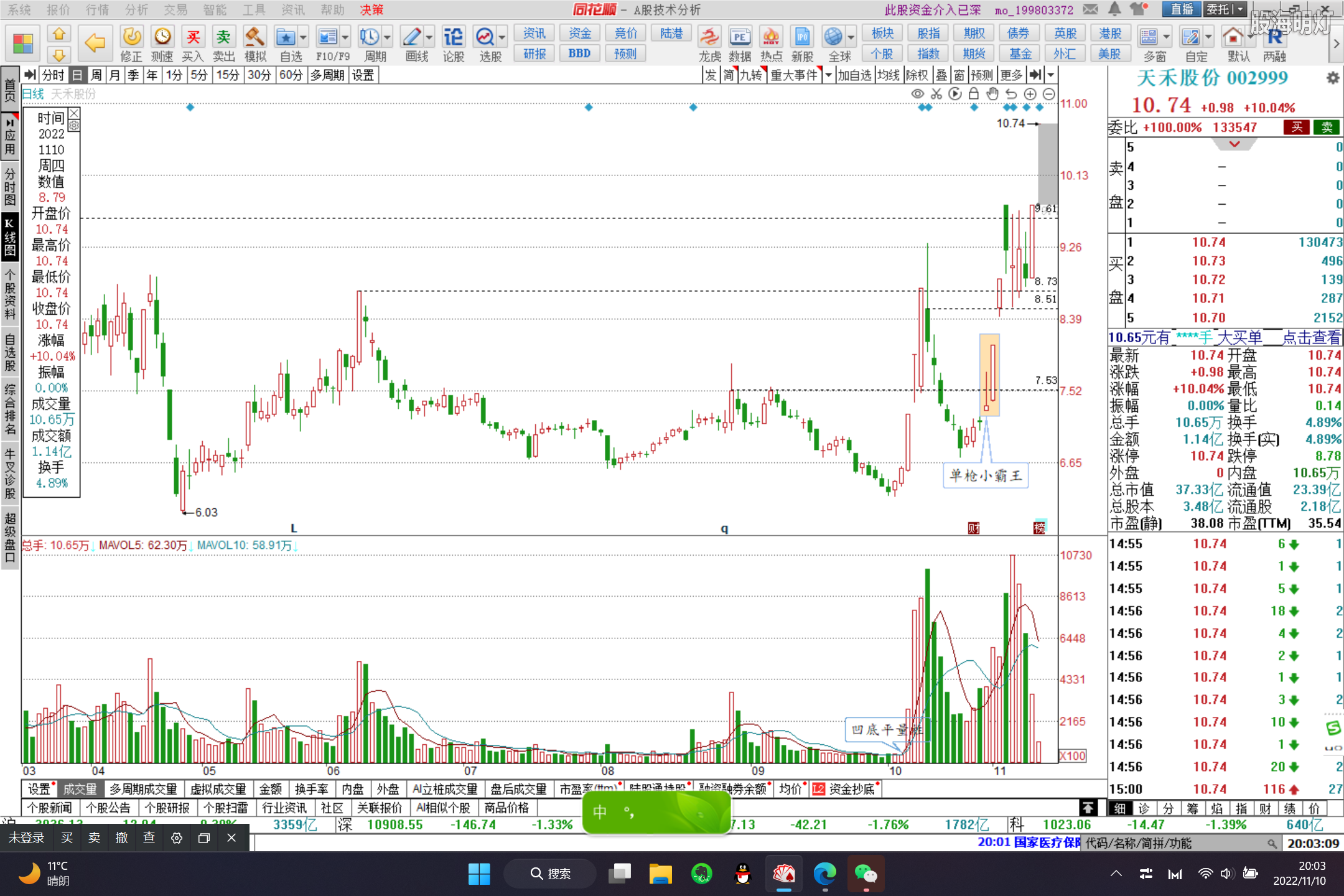Expand the 选股 dropdown arrow
The width and height of the screenshot is (1344, 896).
(x=502, y=37)
